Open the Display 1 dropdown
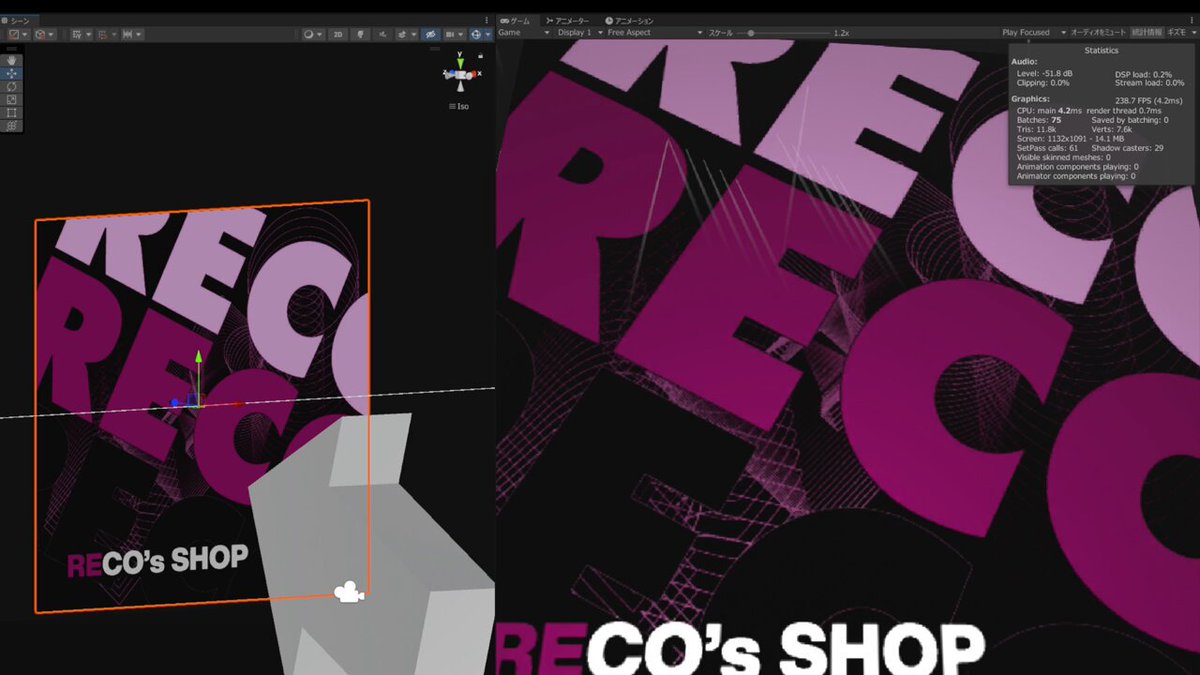 [579, 32]
